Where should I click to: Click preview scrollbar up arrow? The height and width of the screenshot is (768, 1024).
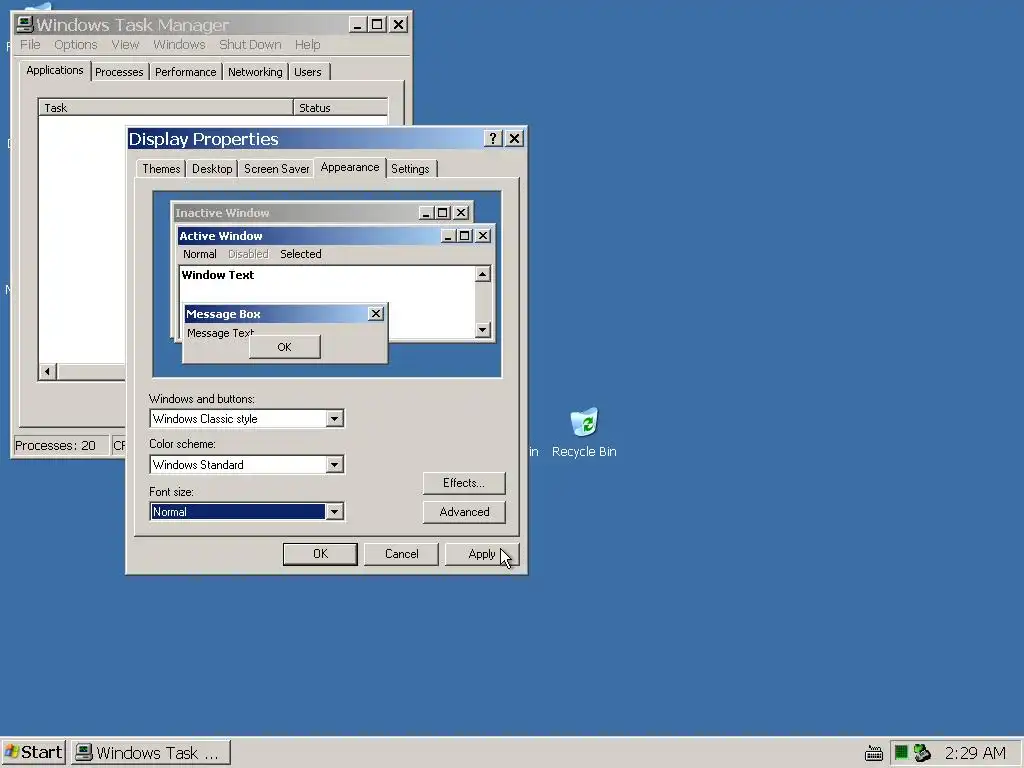coord(483,274)
